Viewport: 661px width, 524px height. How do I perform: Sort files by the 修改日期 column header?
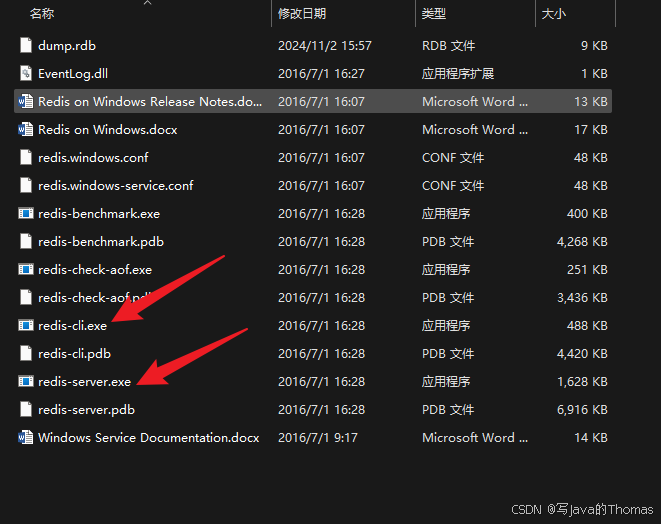[302, 14]
